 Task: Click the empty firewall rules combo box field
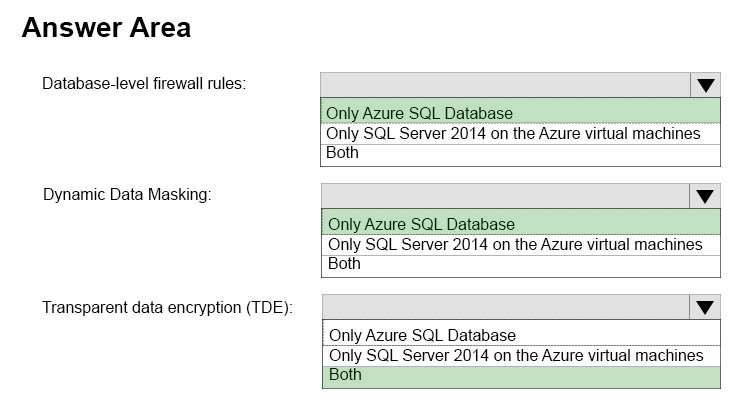pos(506,85)
